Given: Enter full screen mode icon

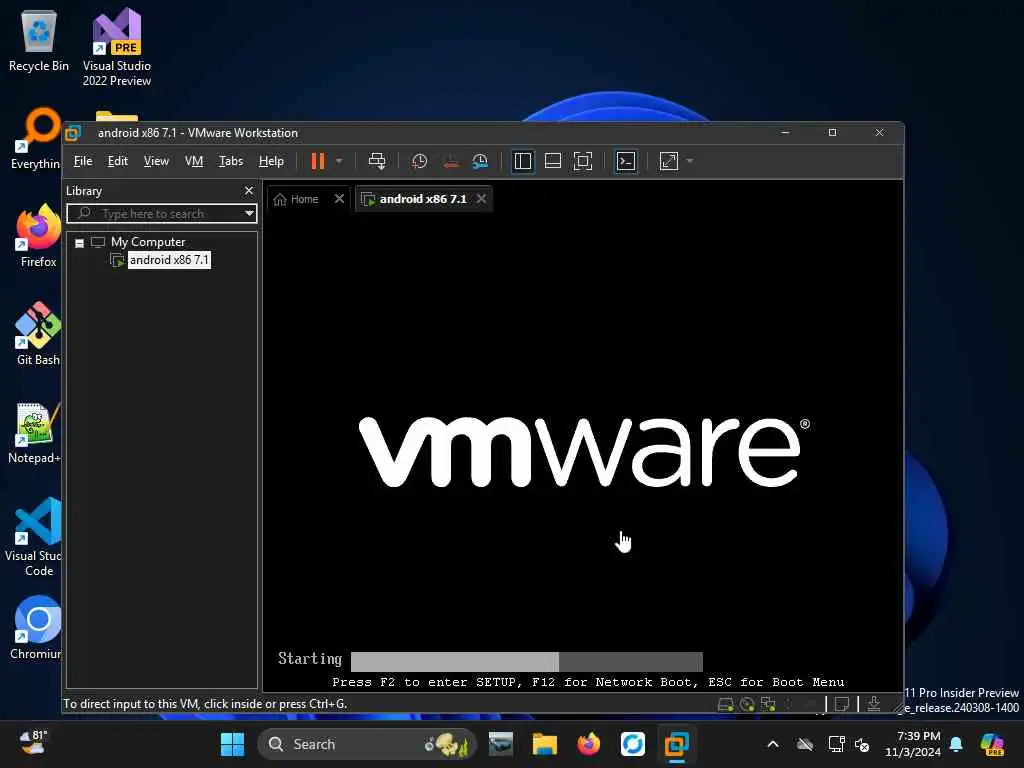Looking at the screenshot, I should coord(583,161).
